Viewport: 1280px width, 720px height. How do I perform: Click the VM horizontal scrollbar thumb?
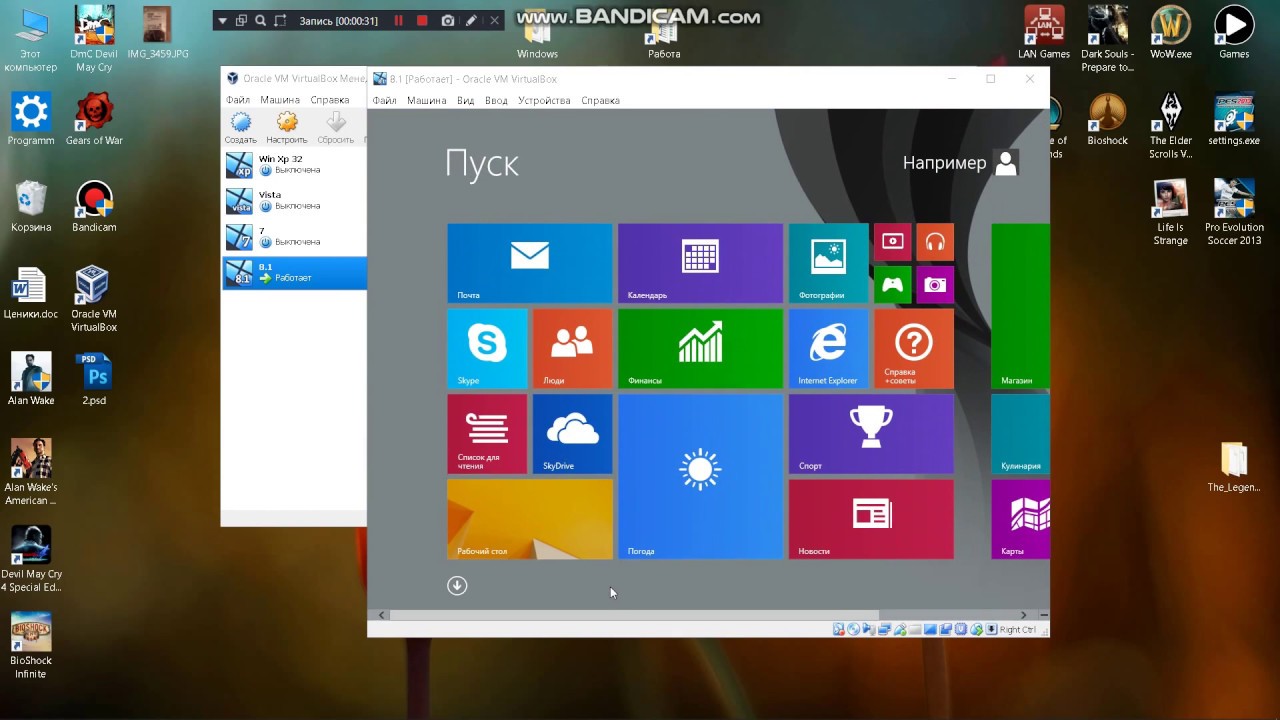tap(634, 615)
